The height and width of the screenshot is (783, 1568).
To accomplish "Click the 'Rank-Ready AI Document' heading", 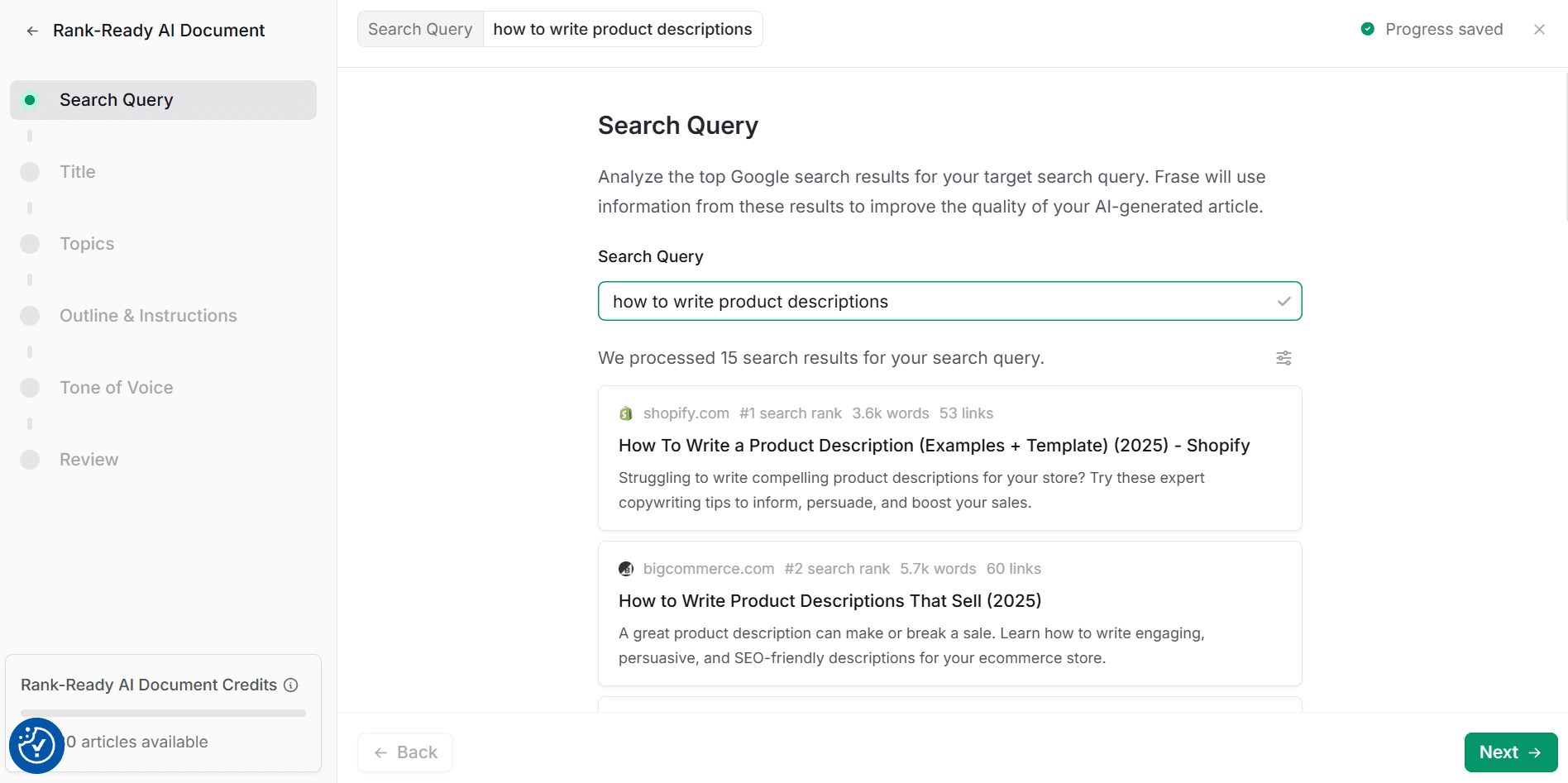I will point(159,31).
